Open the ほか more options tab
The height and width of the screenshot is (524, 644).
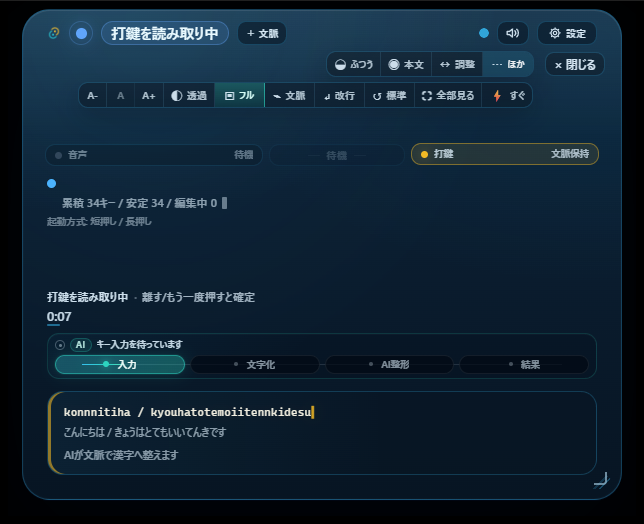508,64
